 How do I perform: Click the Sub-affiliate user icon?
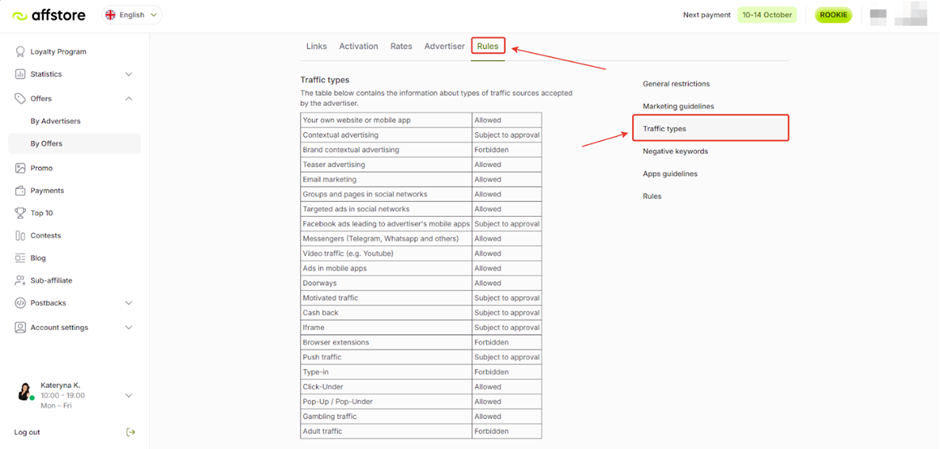(x=20, y=281)
